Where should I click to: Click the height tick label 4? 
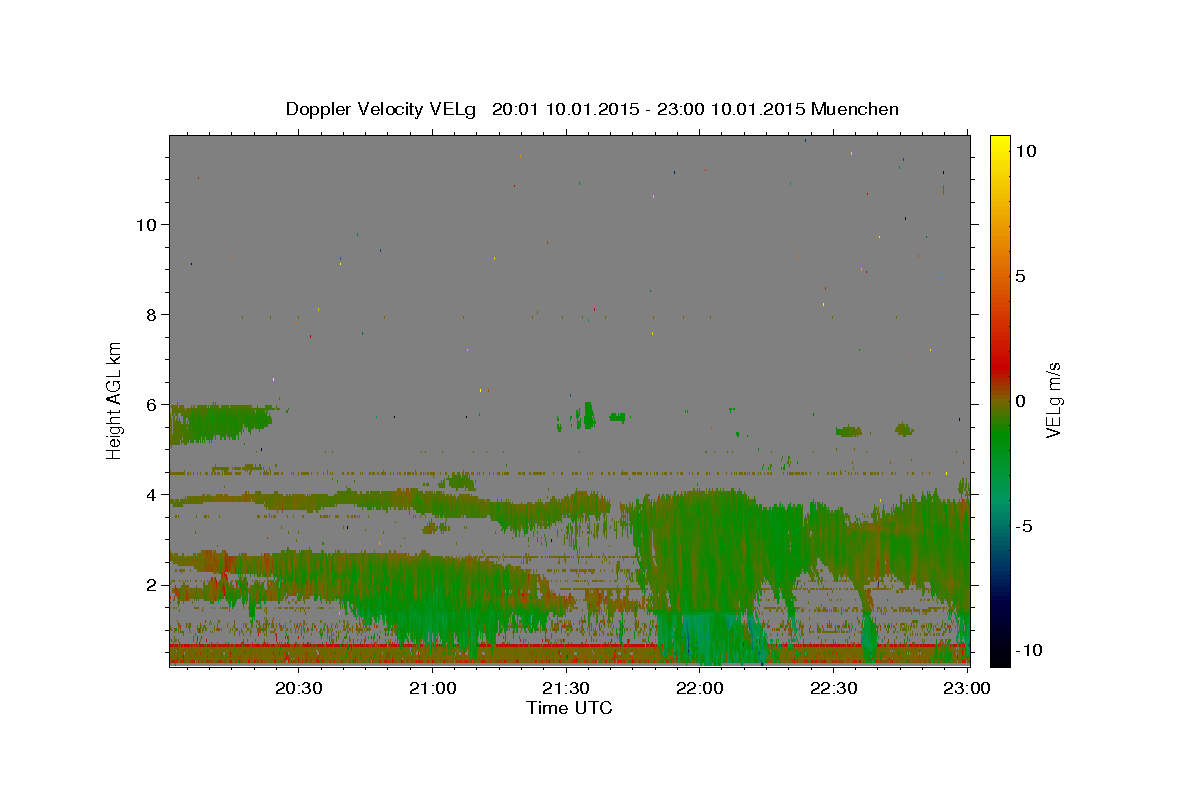pyautogui.click(x=150, y=495)
